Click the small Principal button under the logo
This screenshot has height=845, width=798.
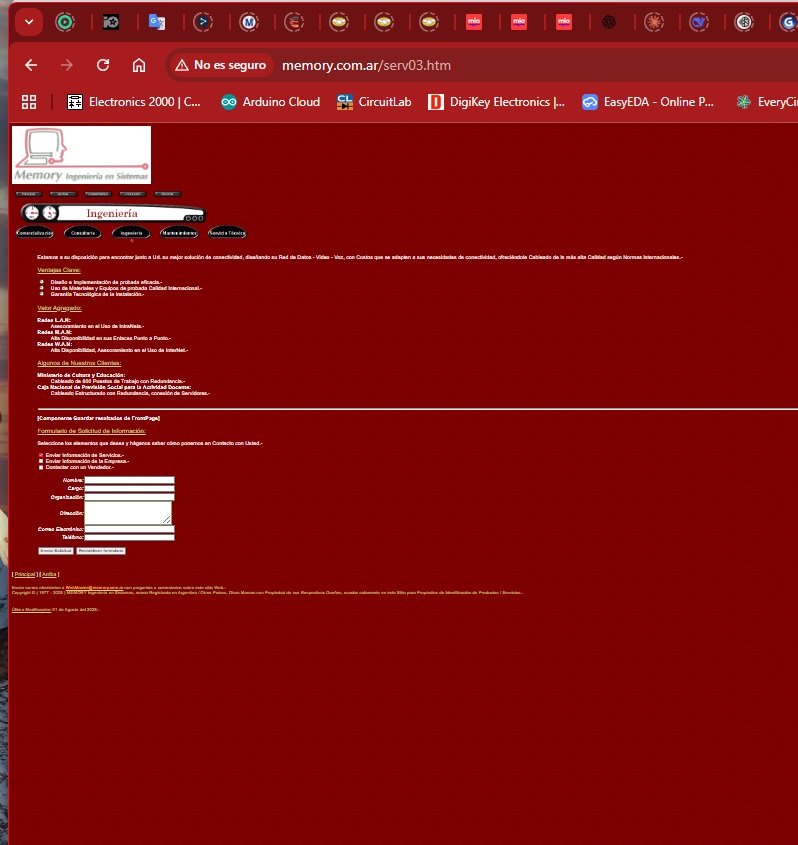coord(29,194)
